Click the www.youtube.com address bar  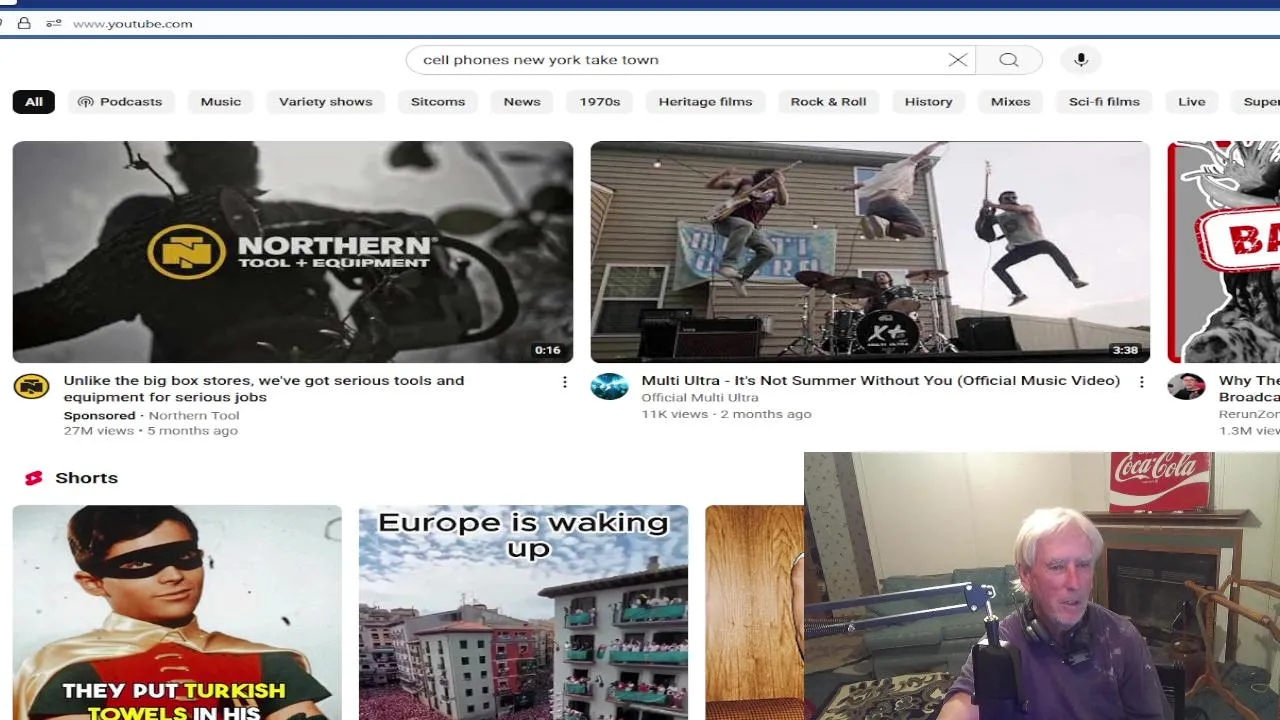133,23
